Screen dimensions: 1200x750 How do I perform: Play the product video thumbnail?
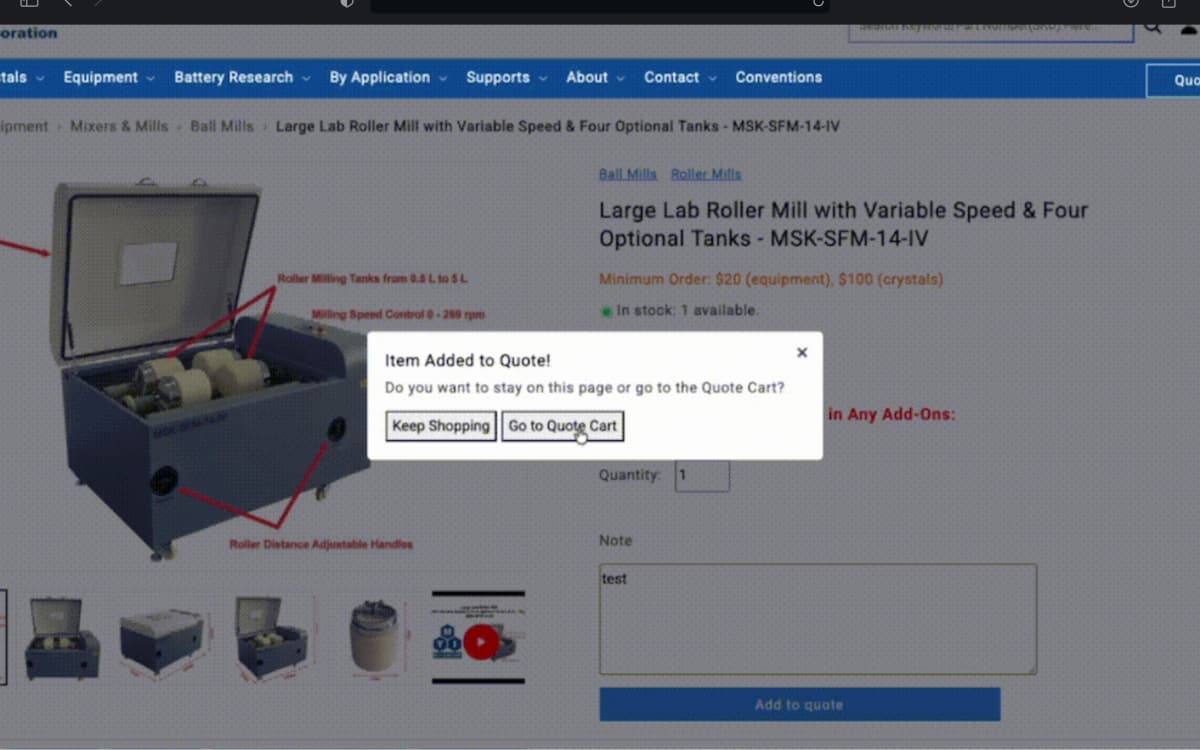tap(479, 640)
